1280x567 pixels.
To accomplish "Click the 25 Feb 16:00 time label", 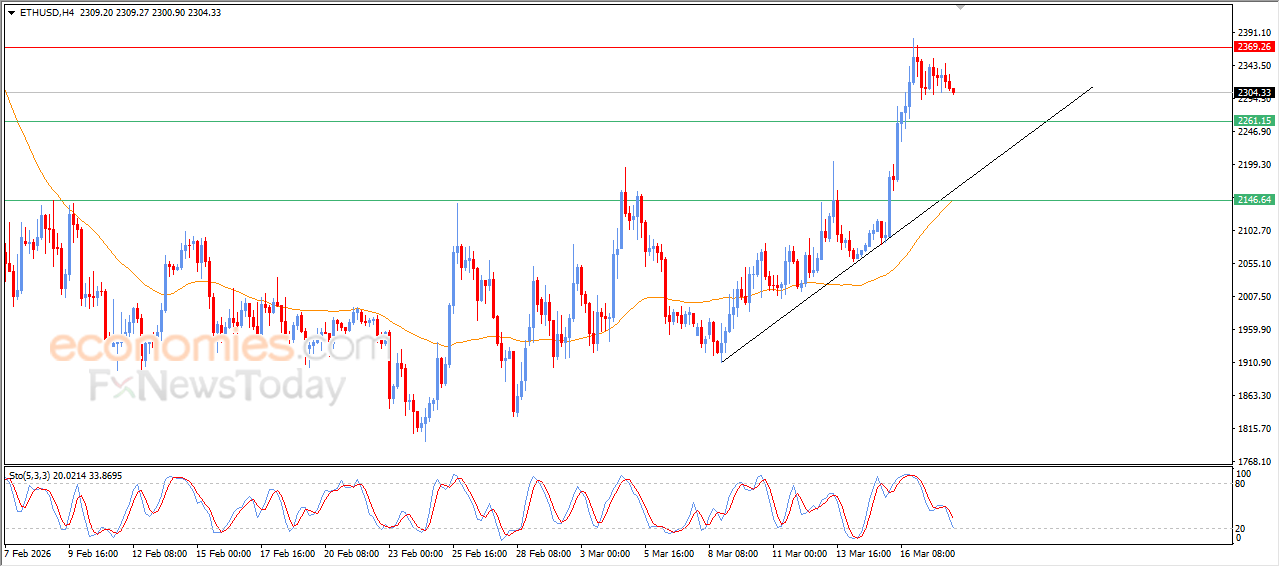I will [x=477, y=553].
